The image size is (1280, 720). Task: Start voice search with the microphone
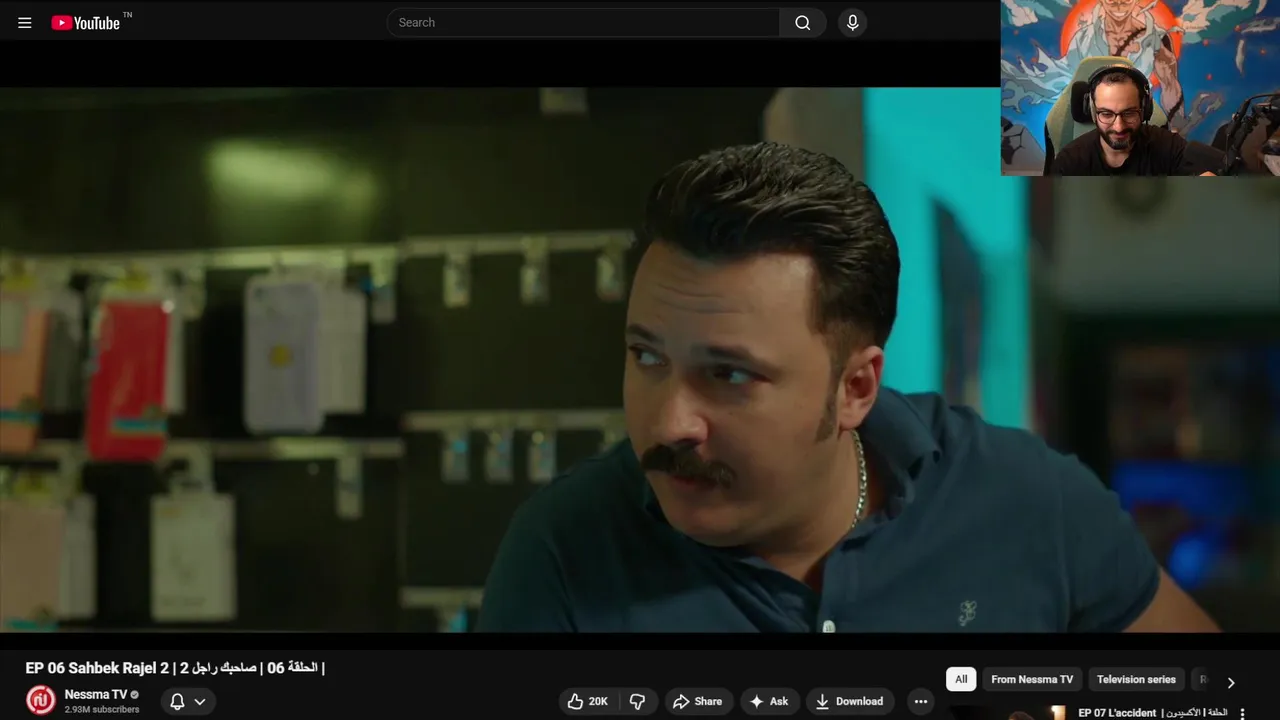[x=852, y=22]
